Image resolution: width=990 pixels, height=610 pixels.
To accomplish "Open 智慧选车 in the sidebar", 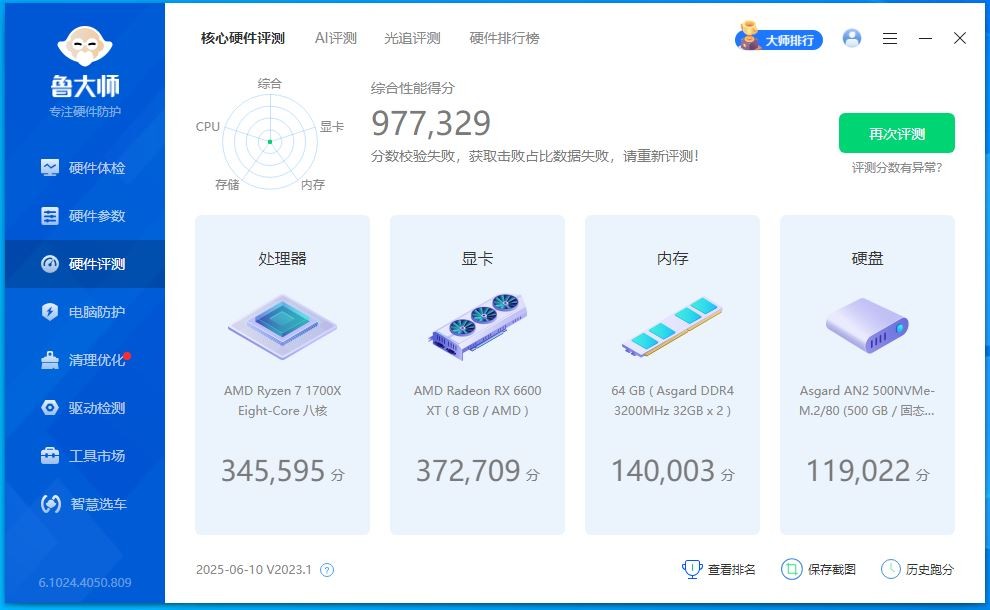I will pyautogui.click(x=85, y=503).
